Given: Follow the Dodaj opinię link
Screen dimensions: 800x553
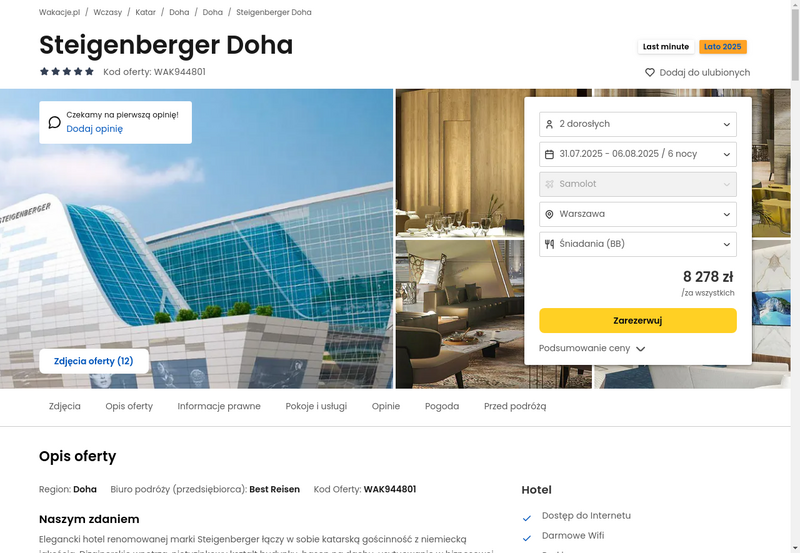Looking at the screenshot, I should [94, 129].
